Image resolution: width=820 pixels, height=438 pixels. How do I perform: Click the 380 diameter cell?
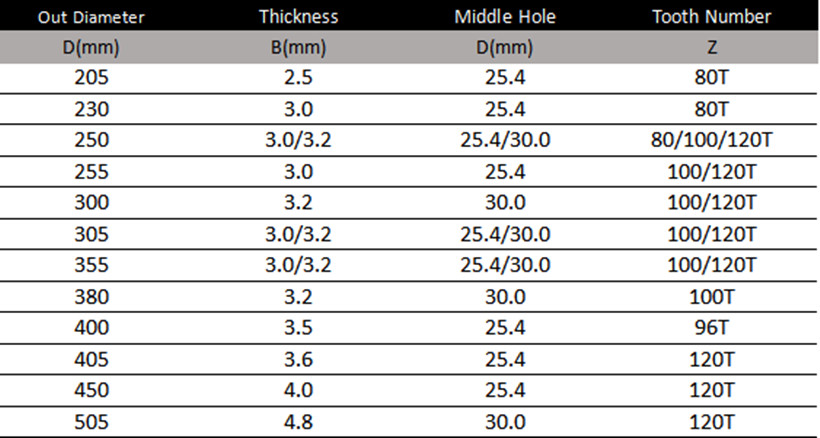click(91, 296)
